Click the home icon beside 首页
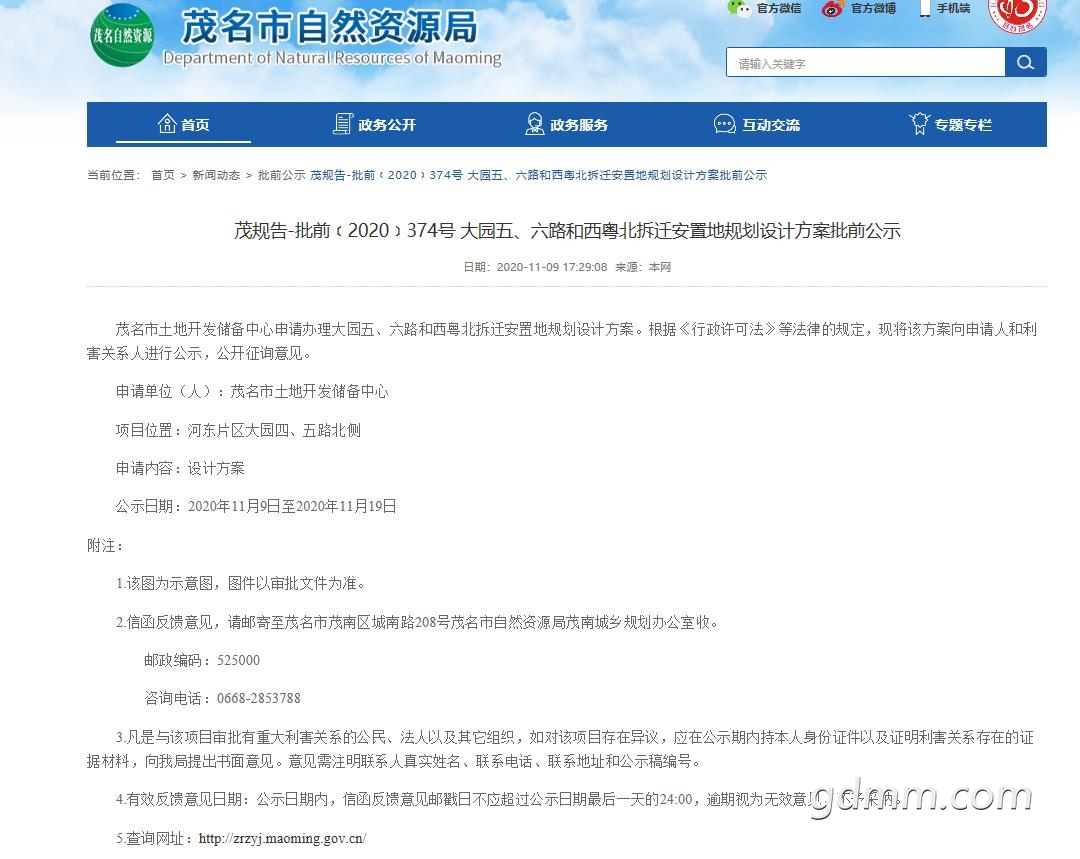 click(x=167, y=124)
